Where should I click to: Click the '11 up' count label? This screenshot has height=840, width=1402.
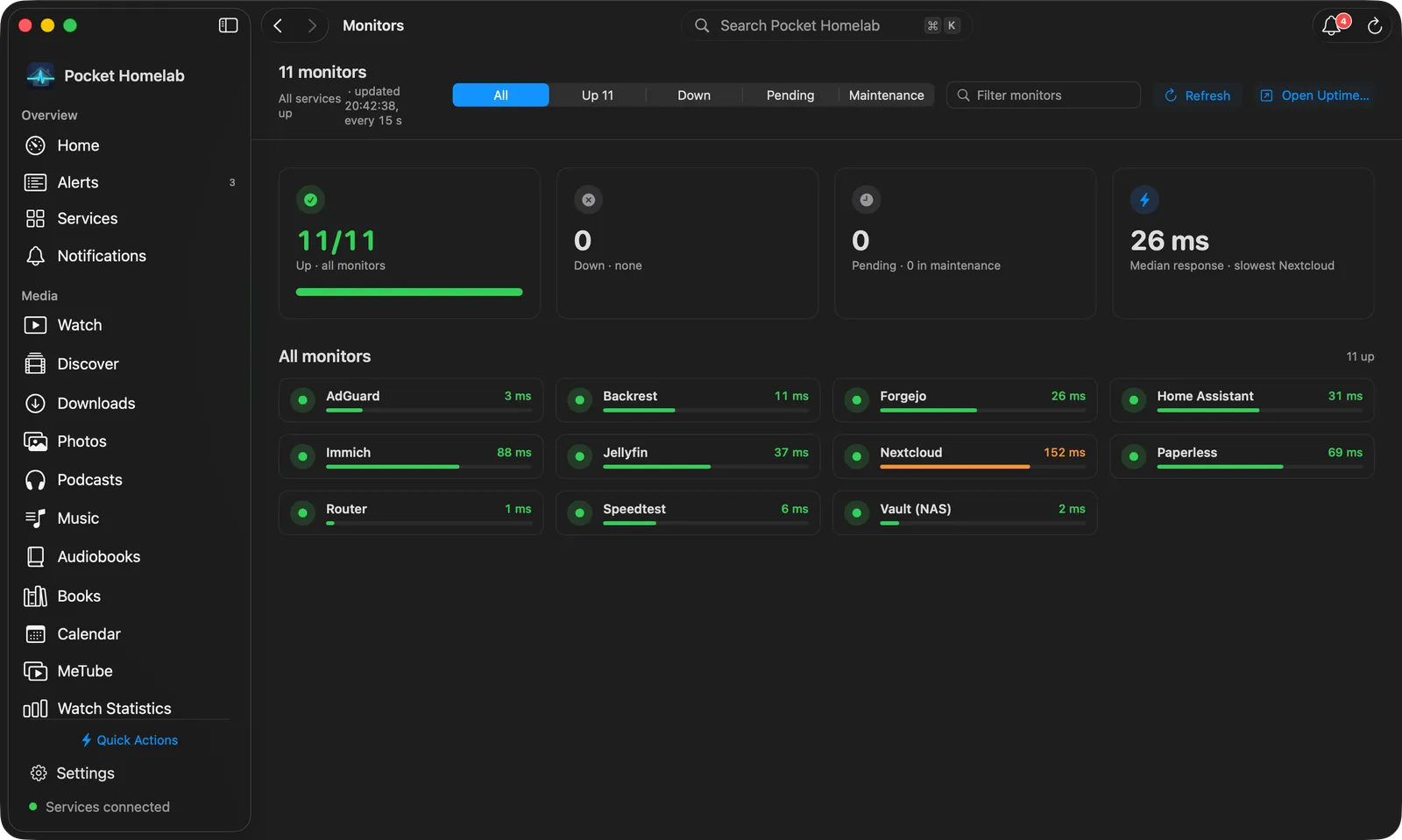pos(1360,356)
